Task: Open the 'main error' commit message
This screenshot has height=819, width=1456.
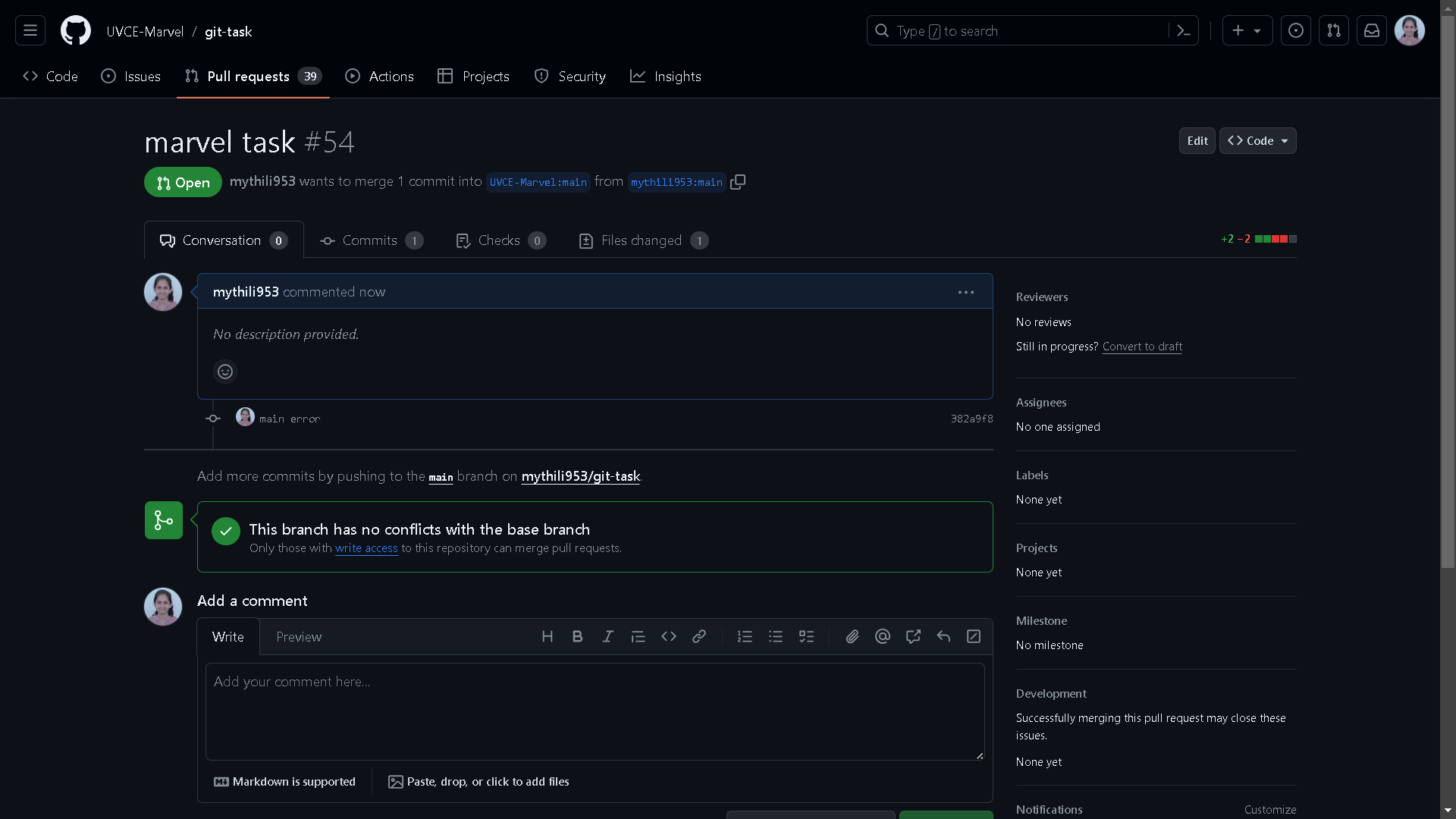Action: tap(290, 419)
